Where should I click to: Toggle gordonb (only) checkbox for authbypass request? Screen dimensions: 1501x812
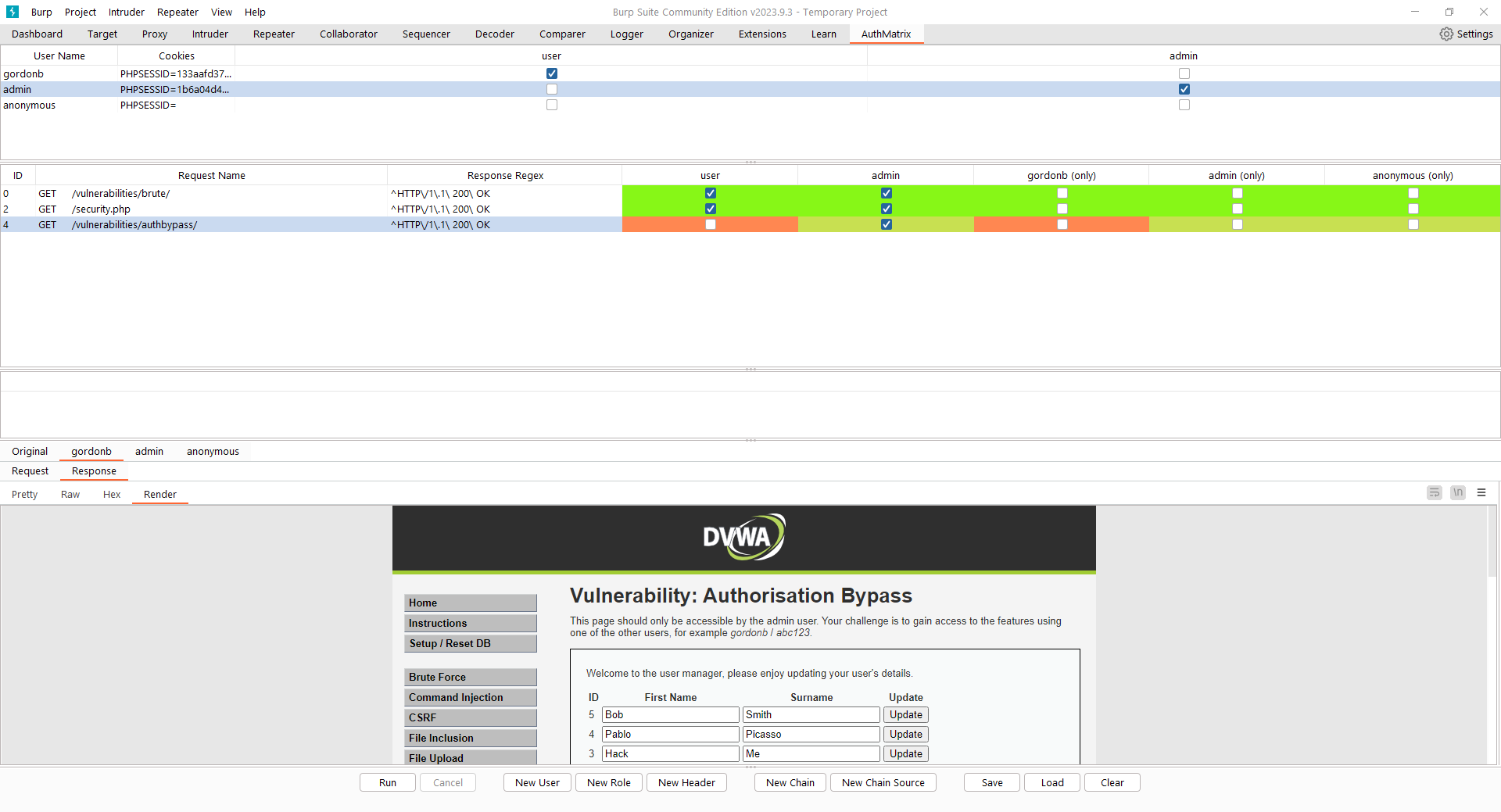[1062, 224]
